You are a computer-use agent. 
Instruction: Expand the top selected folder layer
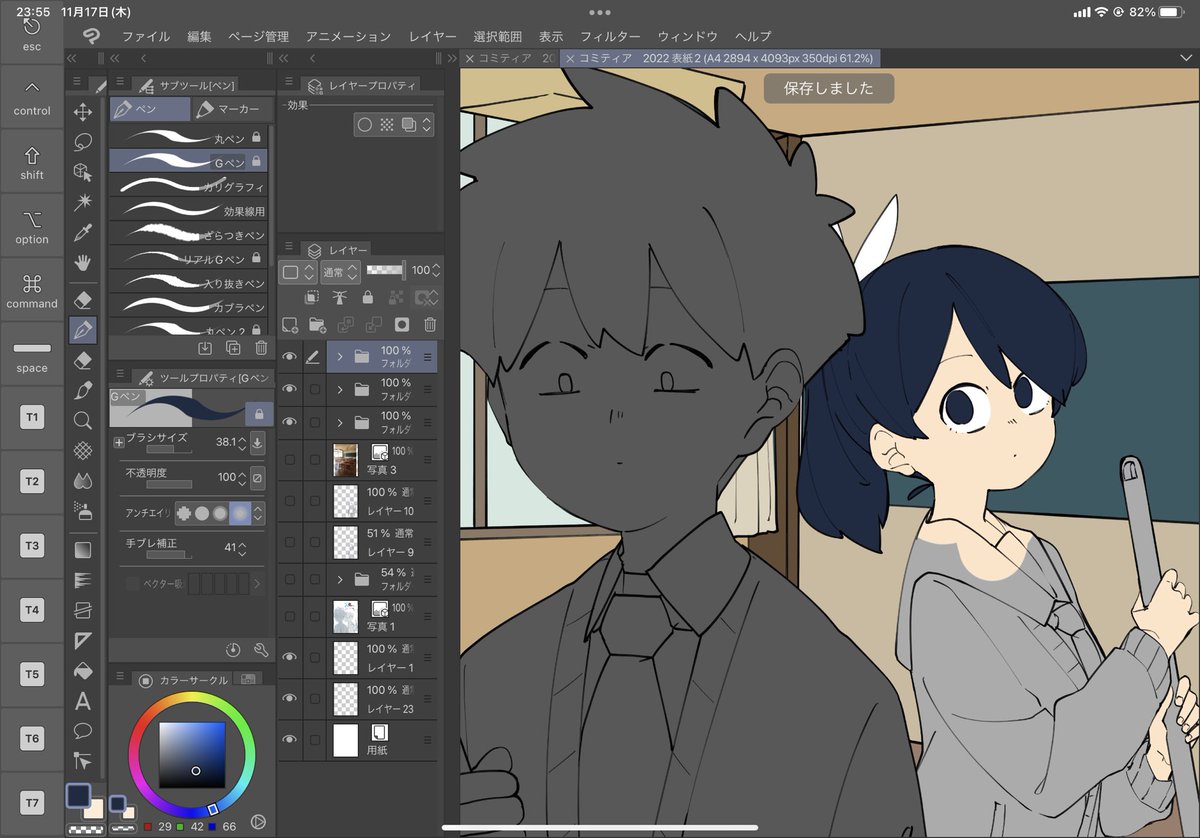point(340,356)
